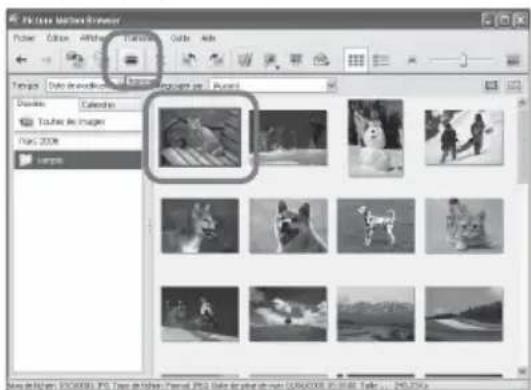
Task: Click the toolbar icon left of the e-mail icon
Action: [296, 60]
